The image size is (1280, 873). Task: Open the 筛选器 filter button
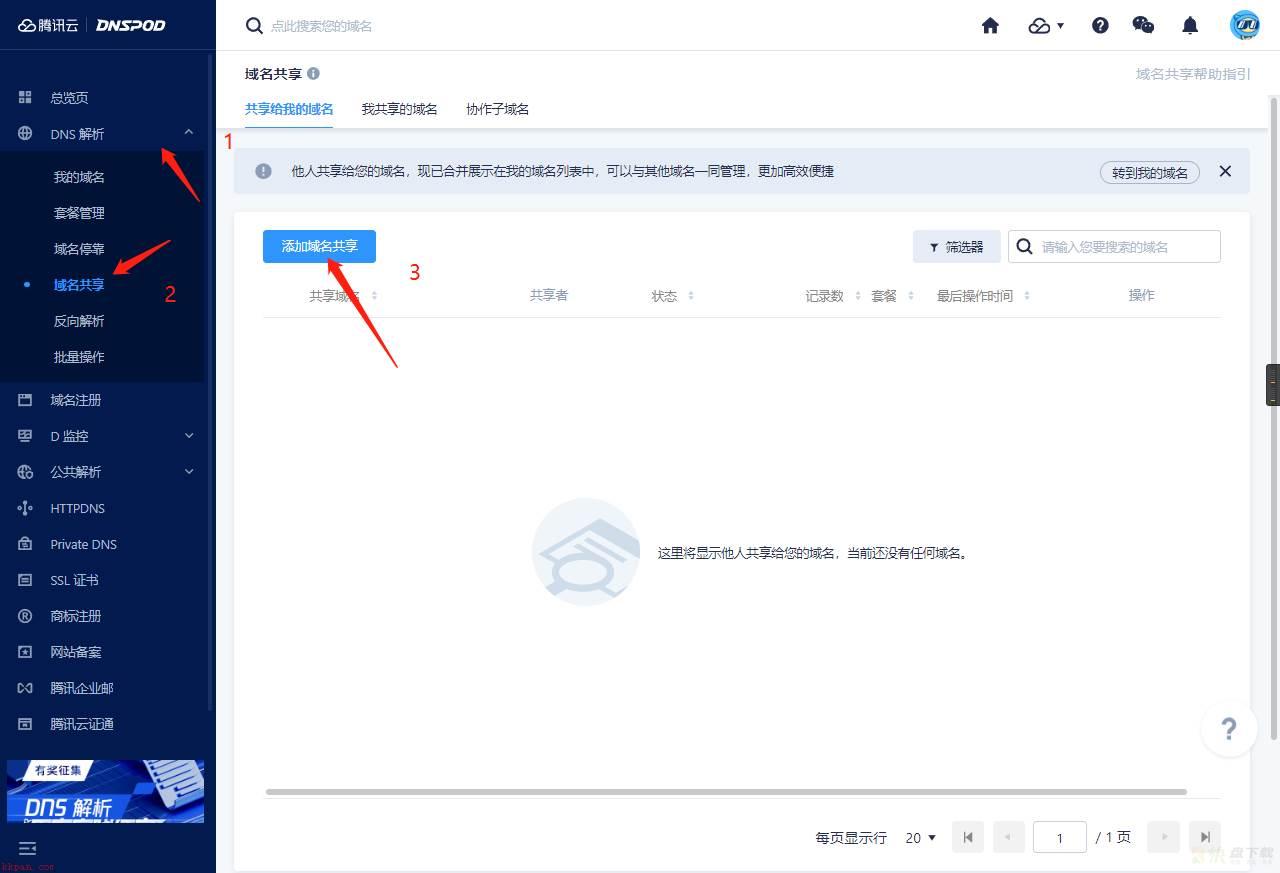[956, 247]
